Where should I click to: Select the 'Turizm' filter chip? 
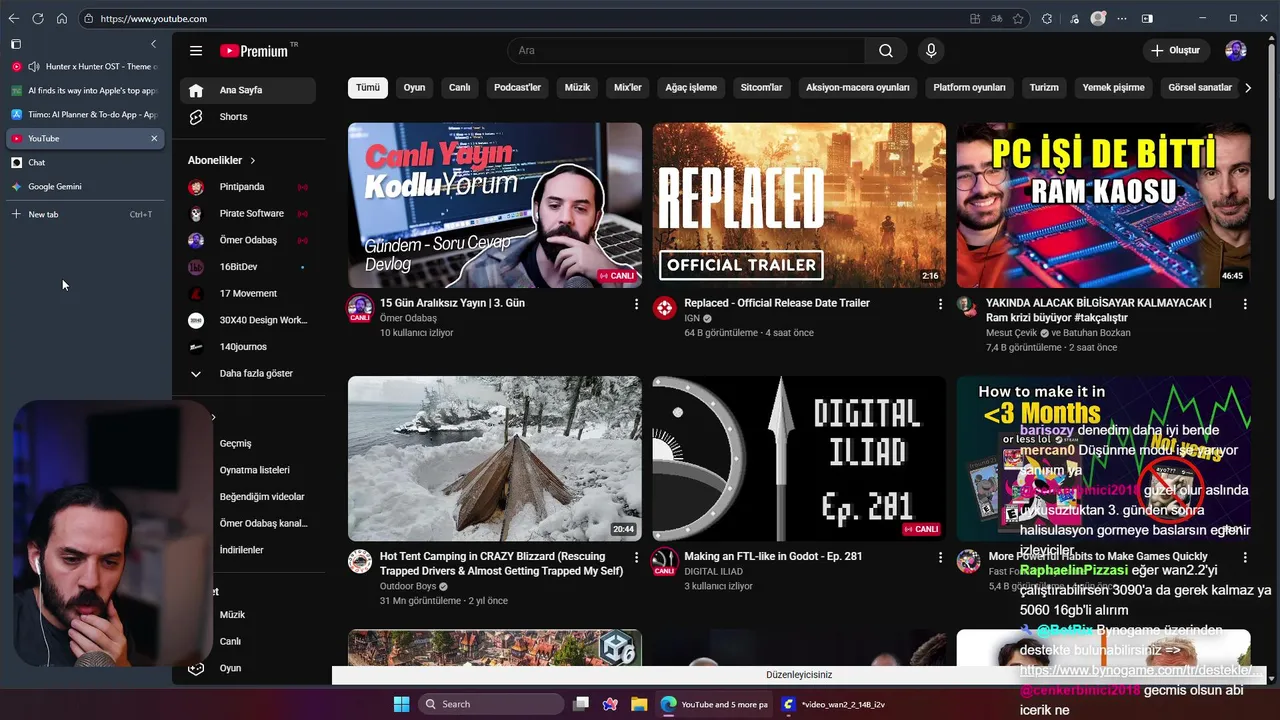1044,88
